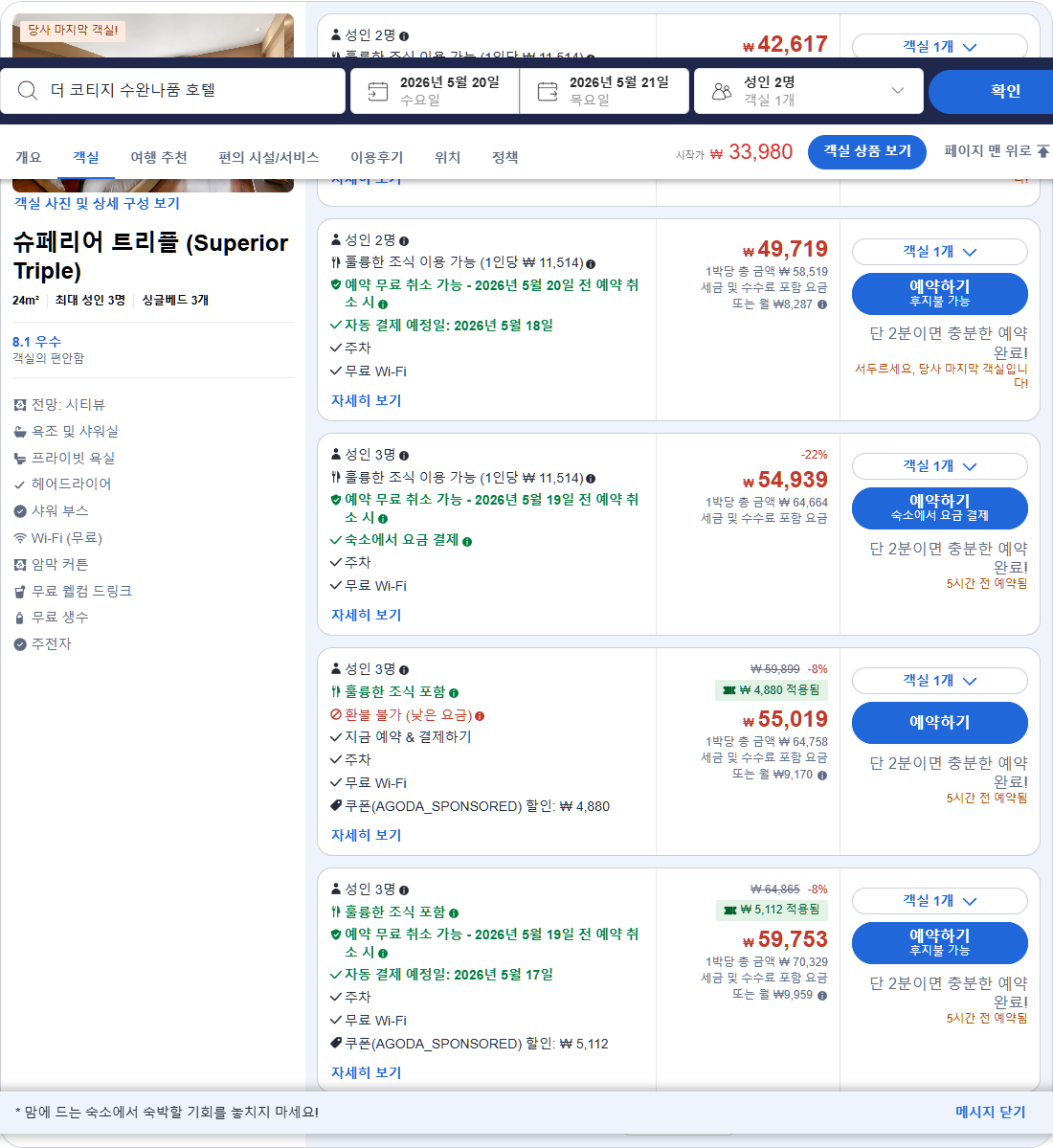Click coupon tag icon in ₩4,880 discount line
This screenshot has width=1053, height=1148.
336,805
